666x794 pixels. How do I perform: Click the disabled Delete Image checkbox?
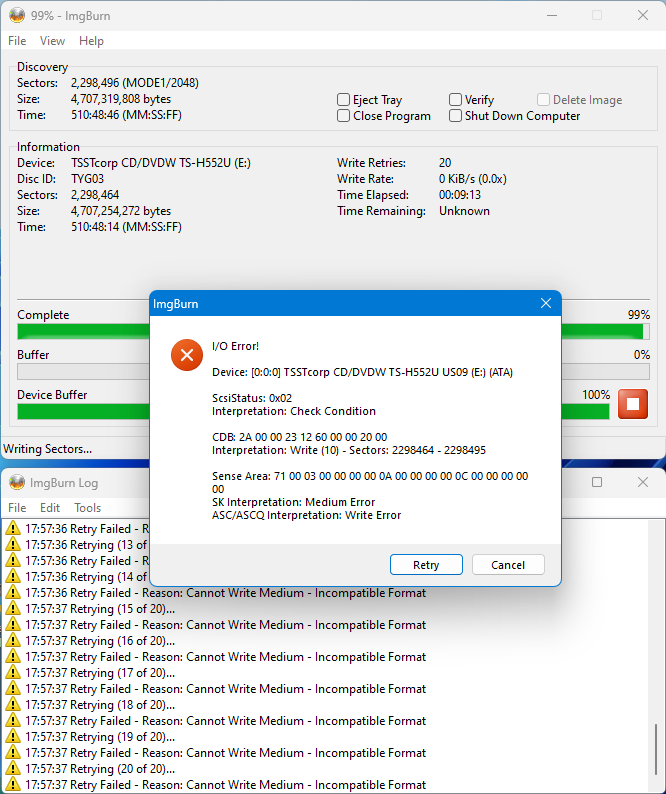543,100
